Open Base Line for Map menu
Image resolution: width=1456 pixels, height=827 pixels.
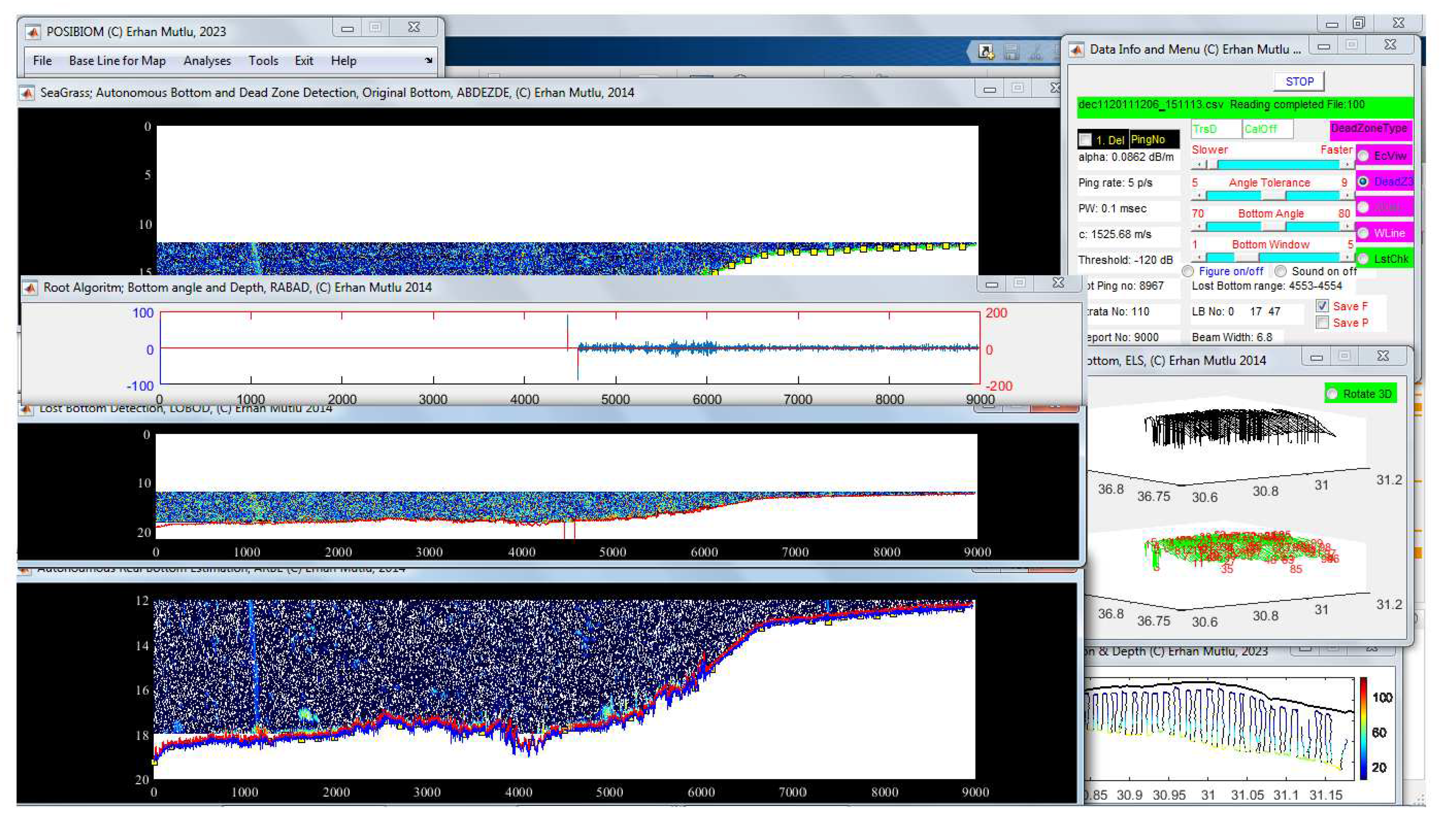[x=117, y=61]
